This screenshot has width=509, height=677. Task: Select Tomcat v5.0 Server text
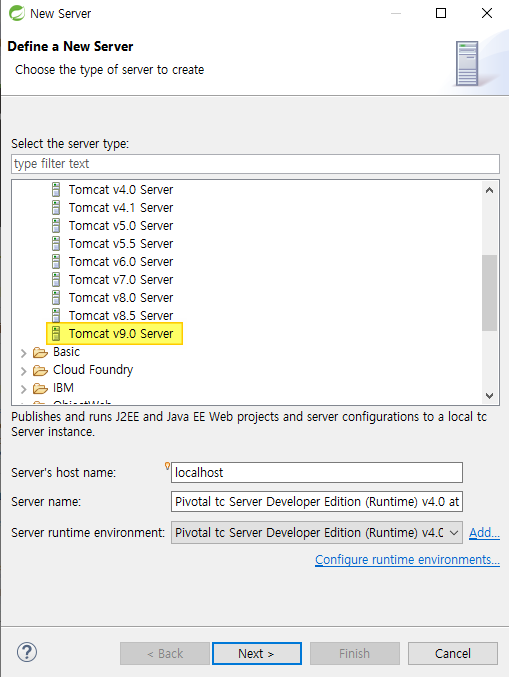pos(121,226)
